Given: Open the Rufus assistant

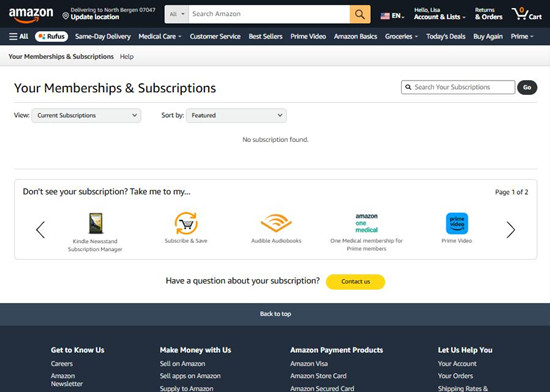Looking at the screenshot, I should coord(52,36).
